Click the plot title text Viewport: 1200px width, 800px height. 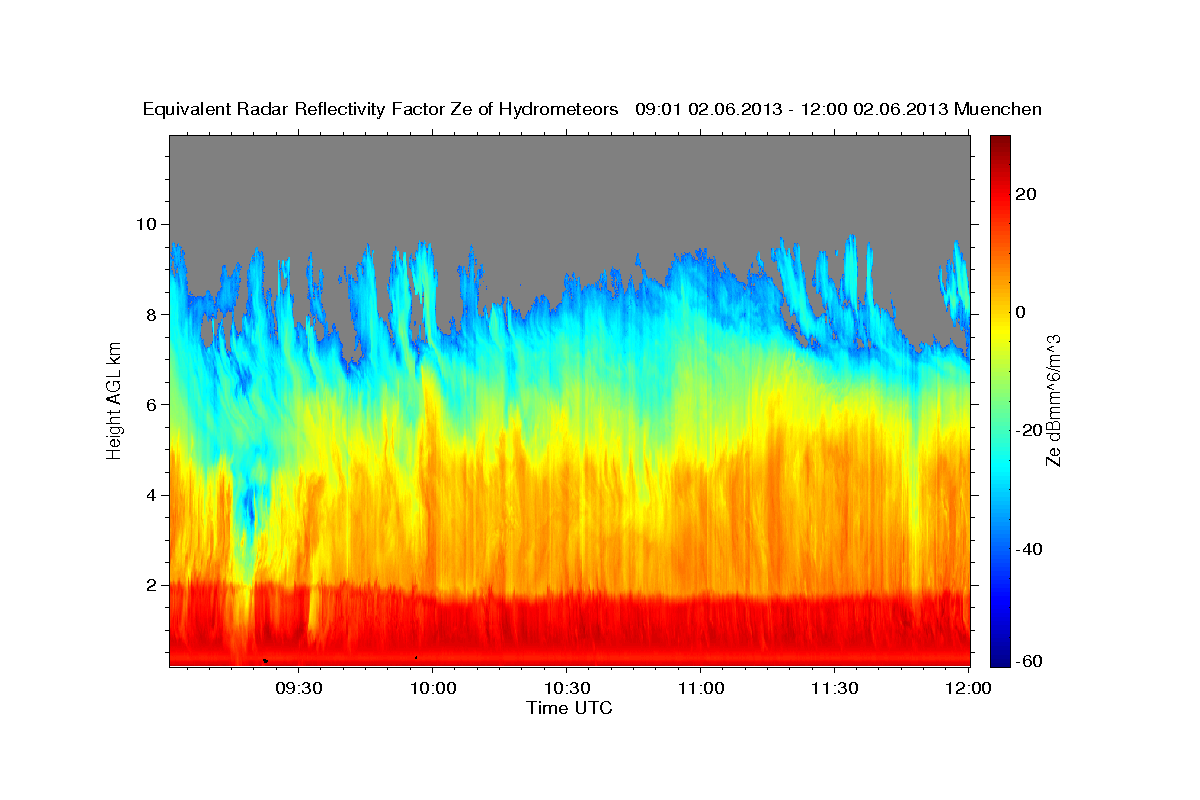tap(592, 109)
